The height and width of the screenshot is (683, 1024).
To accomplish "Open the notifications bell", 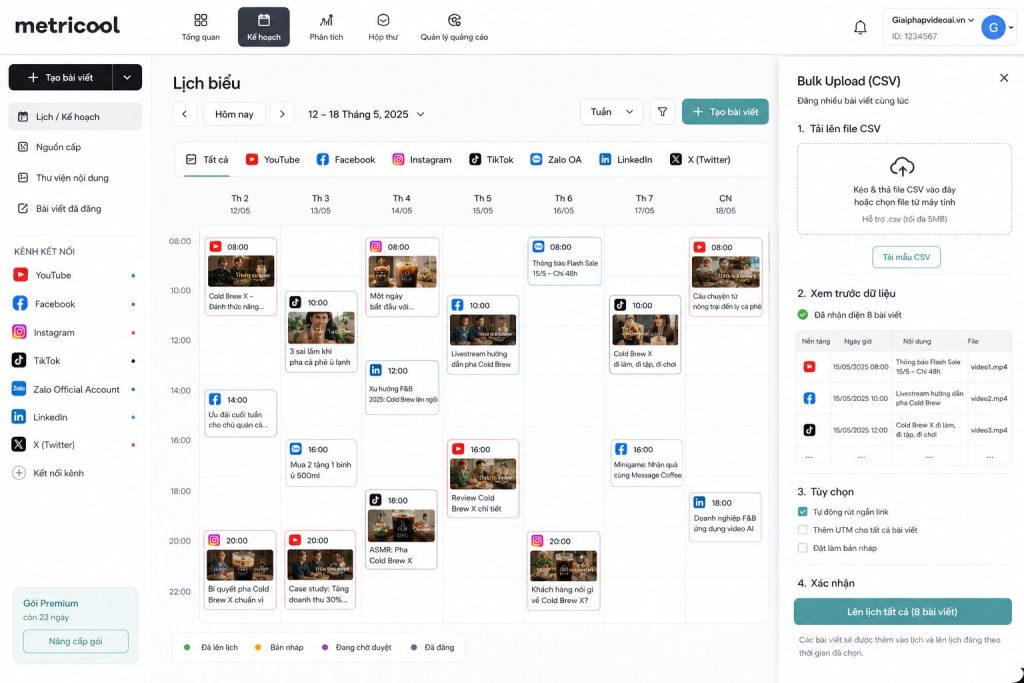I will pyautogui.click(x=860, y=27).
